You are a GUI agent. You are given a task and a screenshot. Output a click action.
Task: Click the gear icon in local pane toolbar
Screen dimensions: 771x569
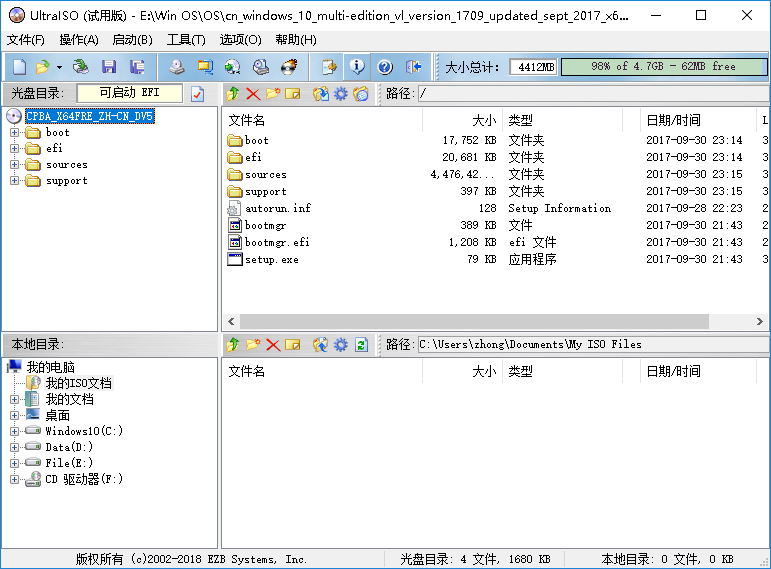point(341,345)
